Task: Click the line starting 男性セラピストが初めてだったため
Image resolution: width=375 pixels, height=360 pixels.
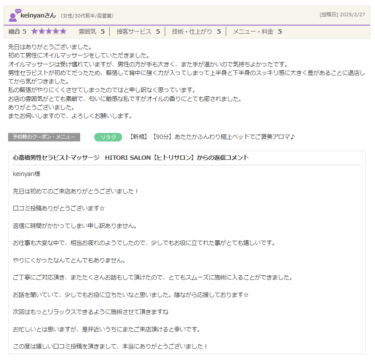Action: point(187,77)
